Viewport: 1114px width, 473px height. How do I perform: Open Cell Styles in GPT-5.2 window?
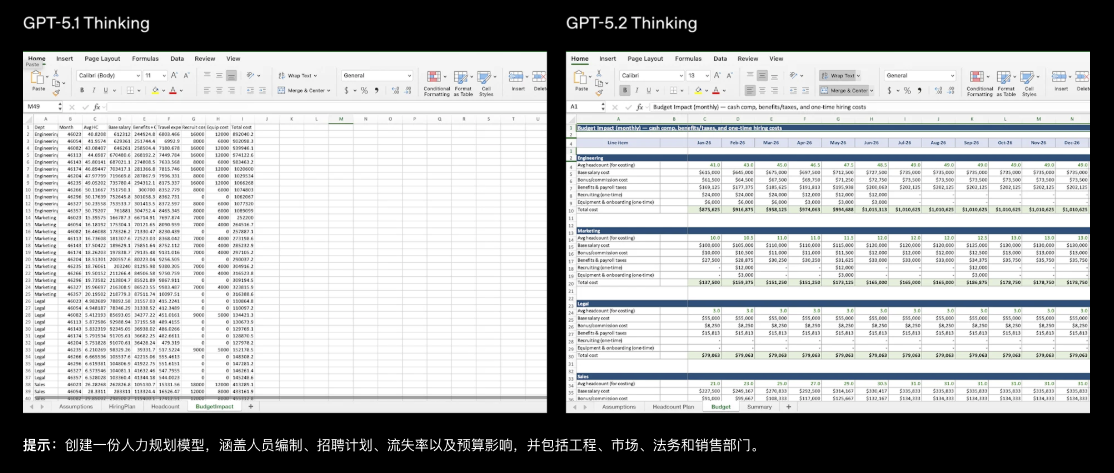click(x=1029, y=84)
